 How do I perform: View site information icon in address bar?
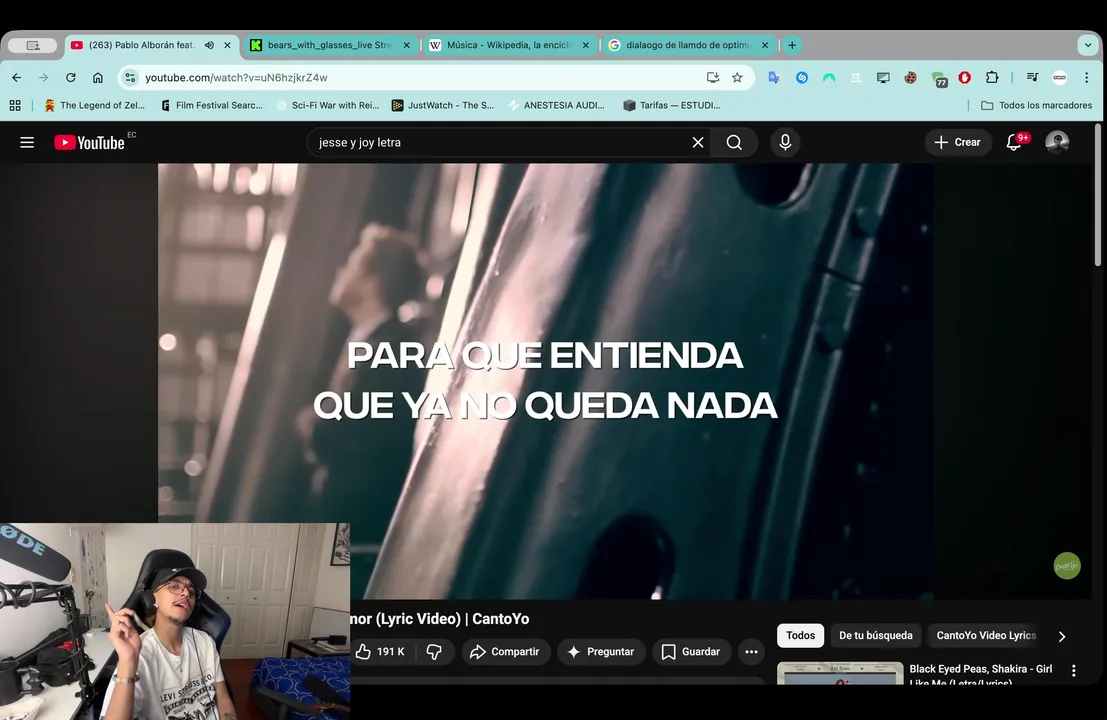(x=130, y=78)
